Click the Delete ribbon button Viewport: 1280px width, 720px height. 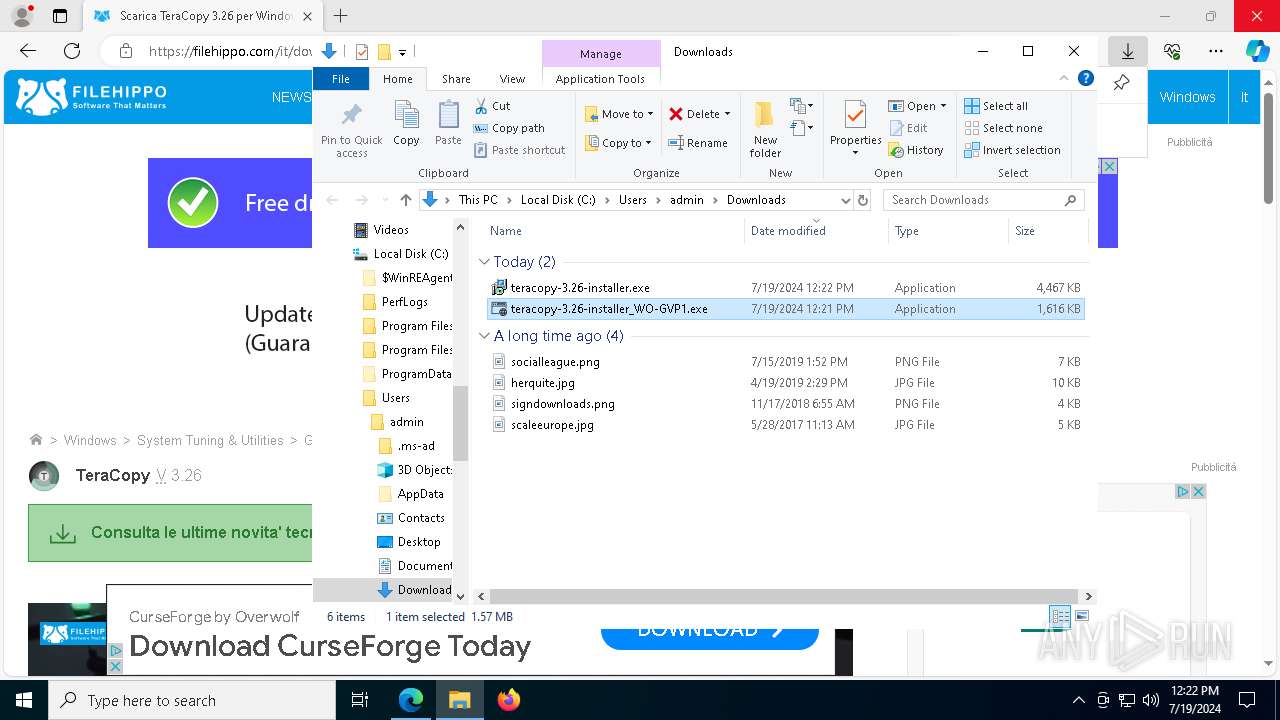coord(699,114)
